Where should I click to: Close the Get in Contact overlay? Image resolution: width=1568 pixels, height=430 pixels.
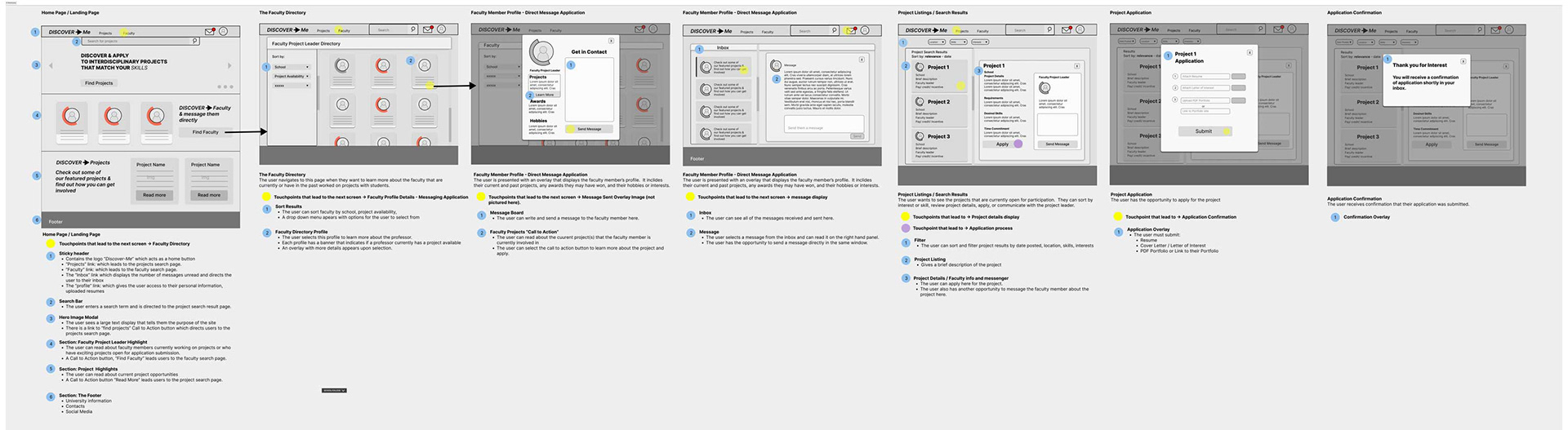point(611,41)
